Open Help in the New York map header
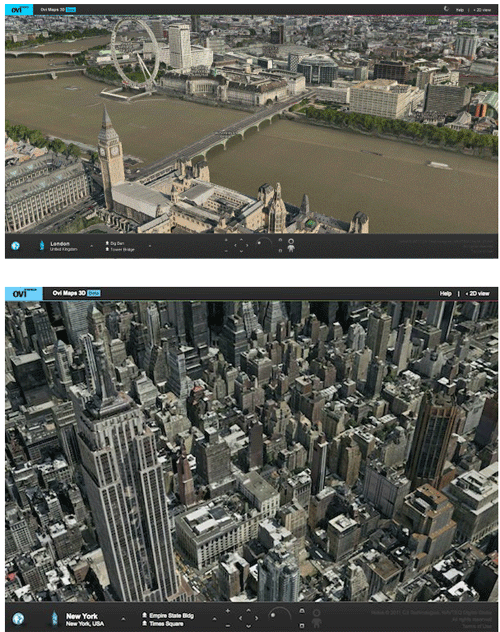Viewport: 500px width, 632px height. coord(446,293)
